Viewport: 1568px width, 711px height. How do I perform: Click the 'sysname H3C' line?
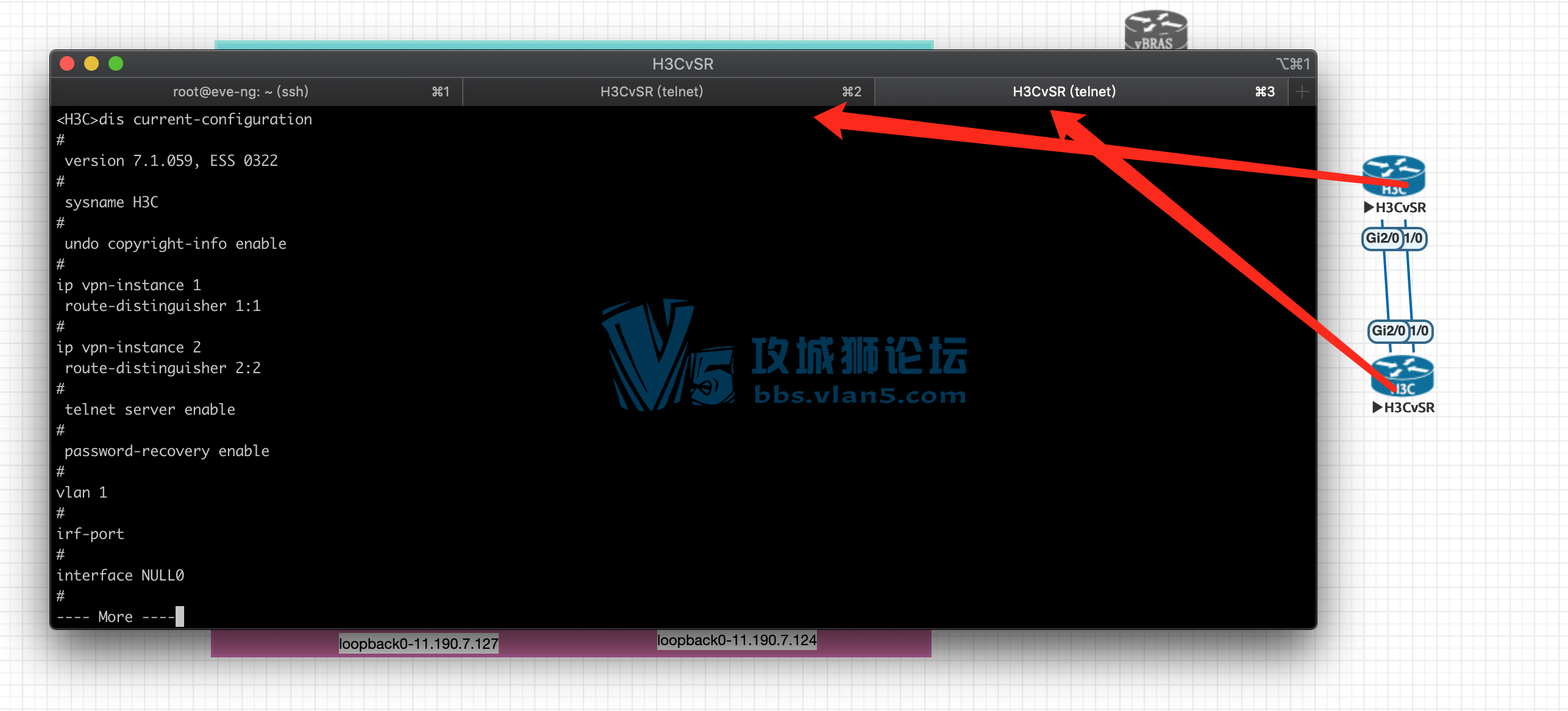(x=112, y=202)
